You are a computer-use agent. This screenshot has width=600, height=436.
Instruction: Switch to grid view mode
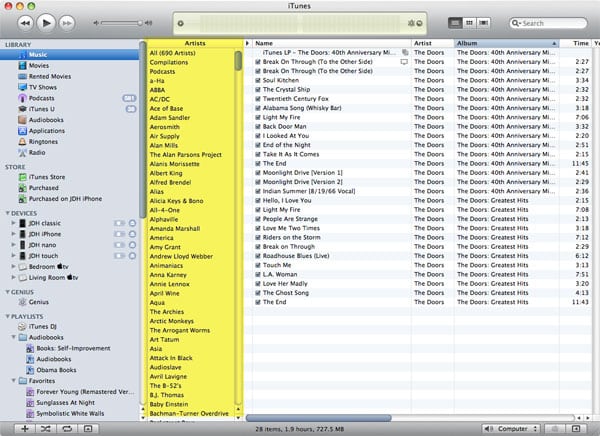[469, 23]
